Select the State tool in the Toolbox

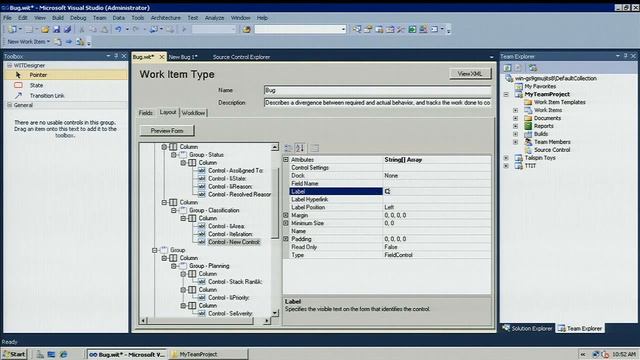[x=66, y=85]
